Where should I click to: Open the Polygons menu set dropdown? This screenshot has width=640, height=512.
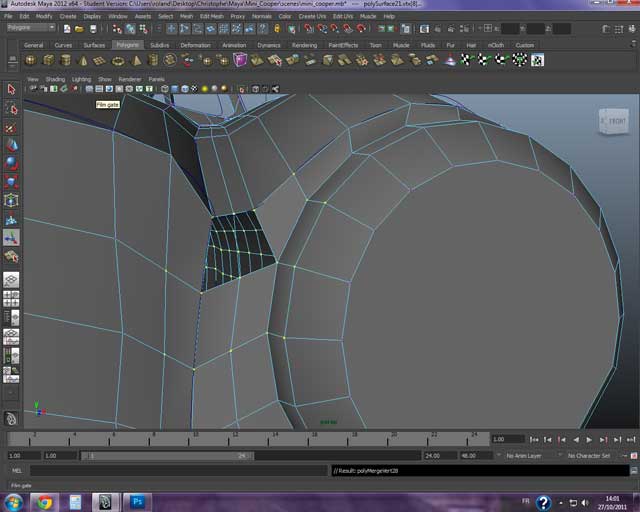(31, 28)
